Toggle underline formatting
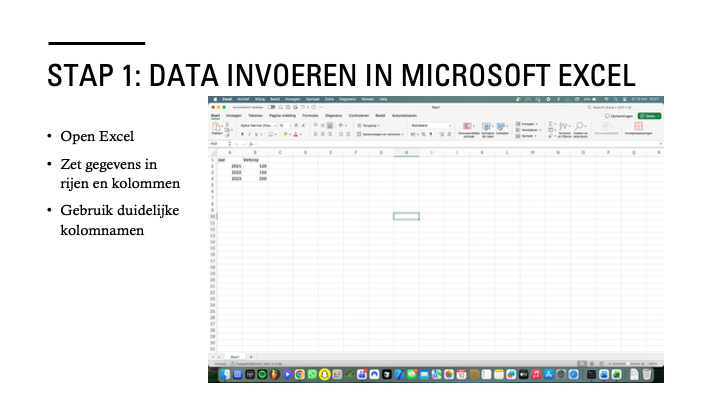Viewport: 720px width, 405px height. pos(254,133)
